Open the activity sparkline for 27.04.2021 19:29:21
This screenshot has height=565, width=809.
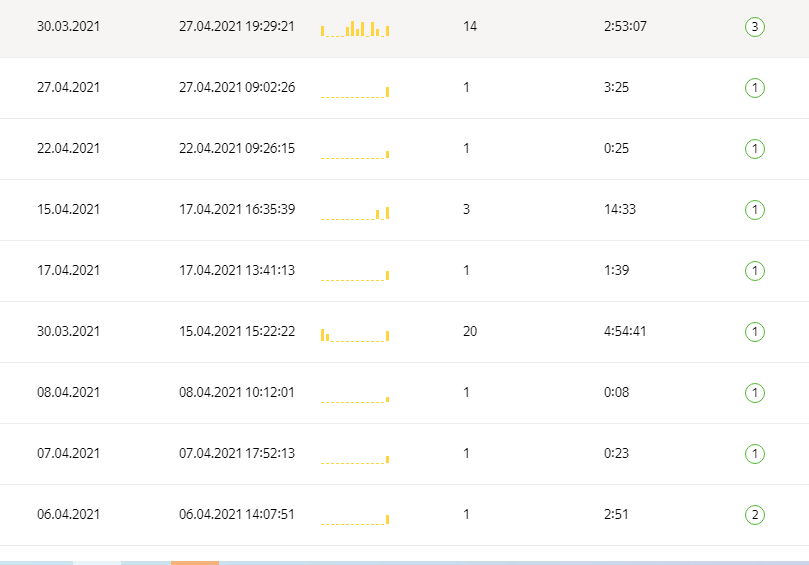pos(355,29)
